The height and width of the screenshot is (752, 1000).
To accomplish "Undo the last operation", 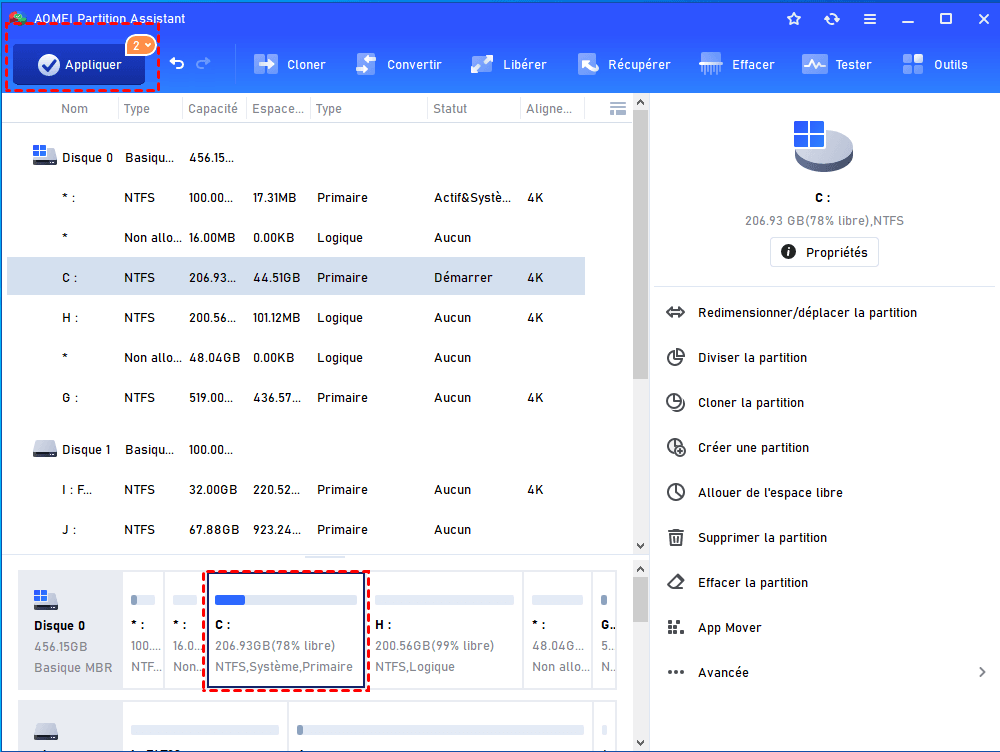I will [177, 64].
